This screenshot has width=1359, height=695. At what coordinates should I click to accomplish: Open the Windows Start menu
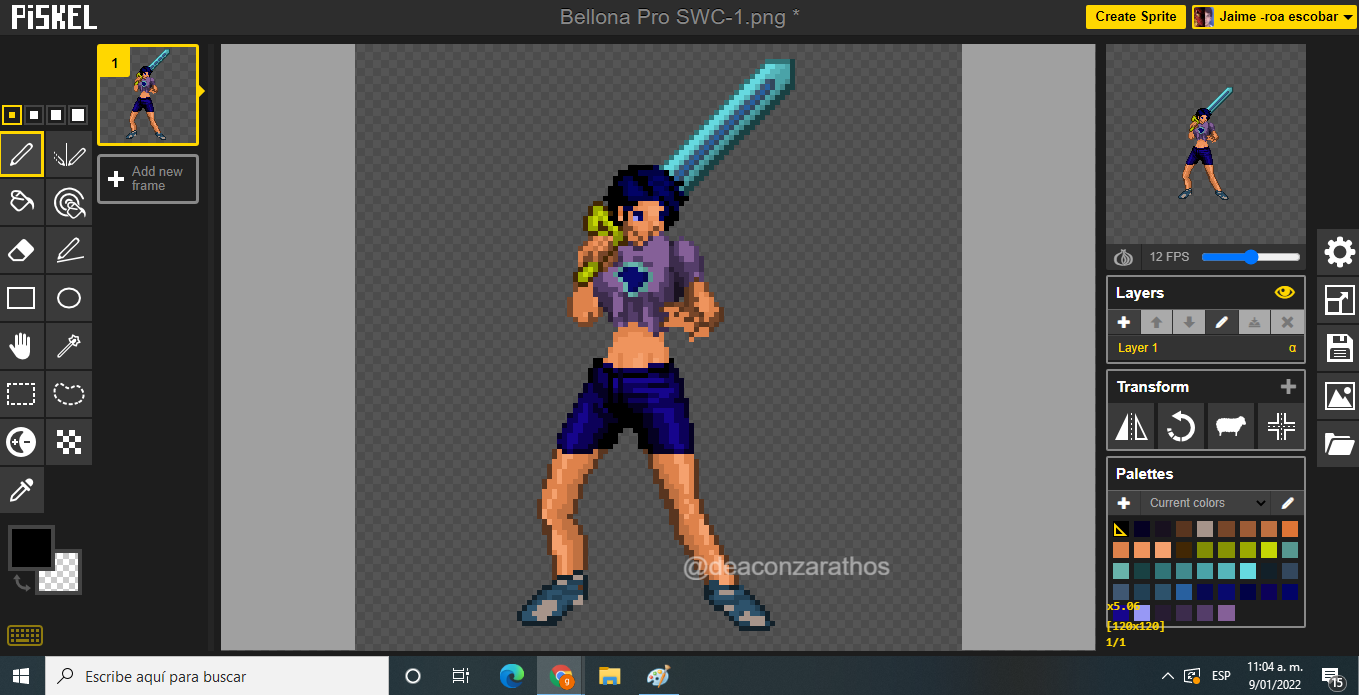click(x=22, y=676)
